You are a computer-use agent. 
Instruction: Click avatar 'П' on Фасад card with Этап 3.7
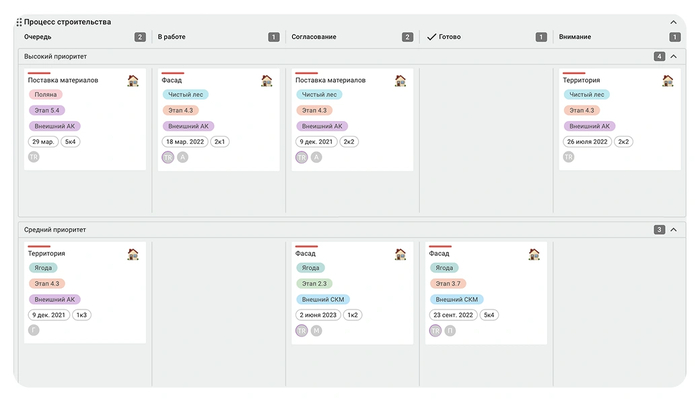coord(450,330)
